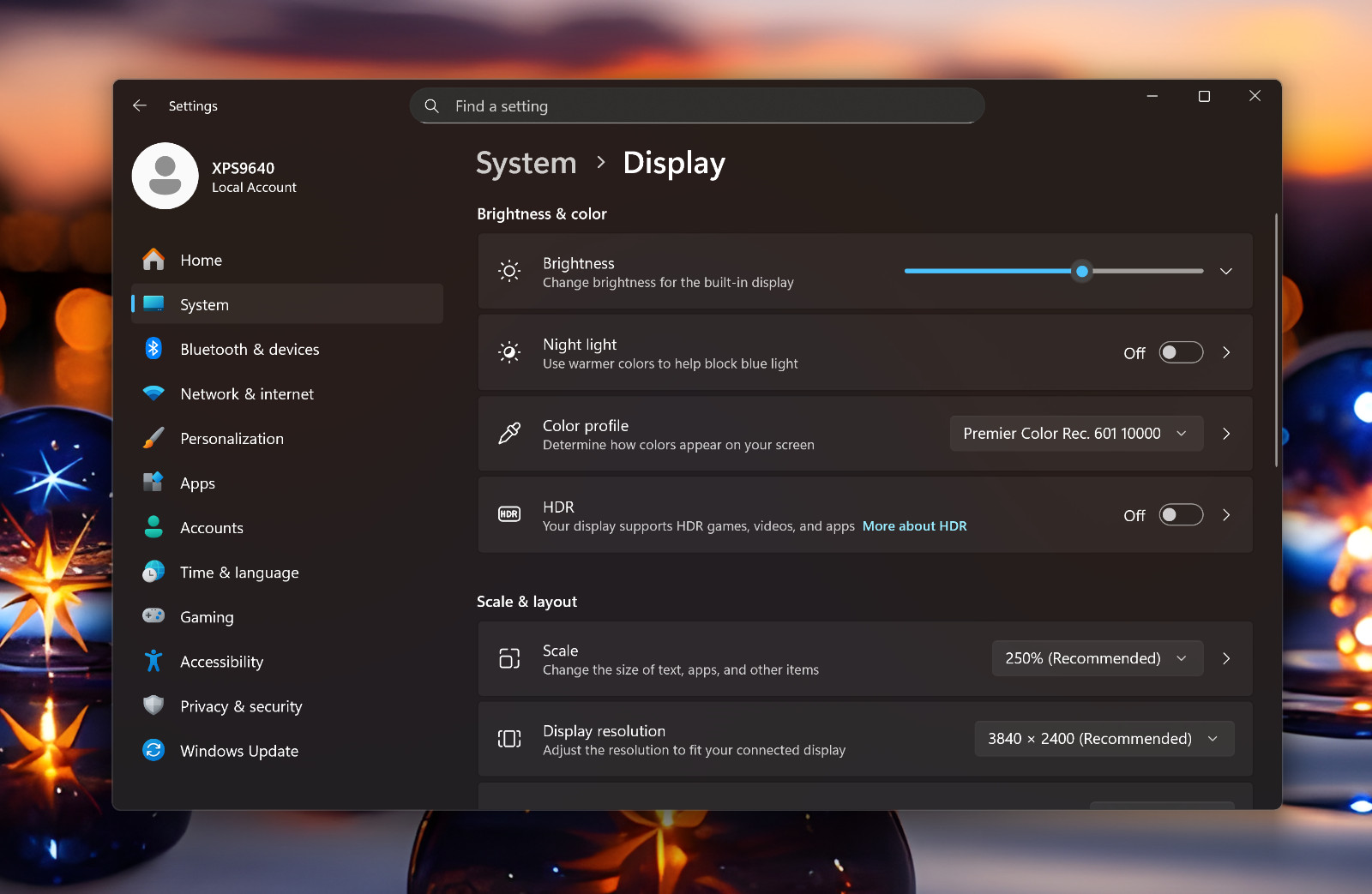Click the back arrow in Settings
Screen dimensions: 1372x894
140,105
